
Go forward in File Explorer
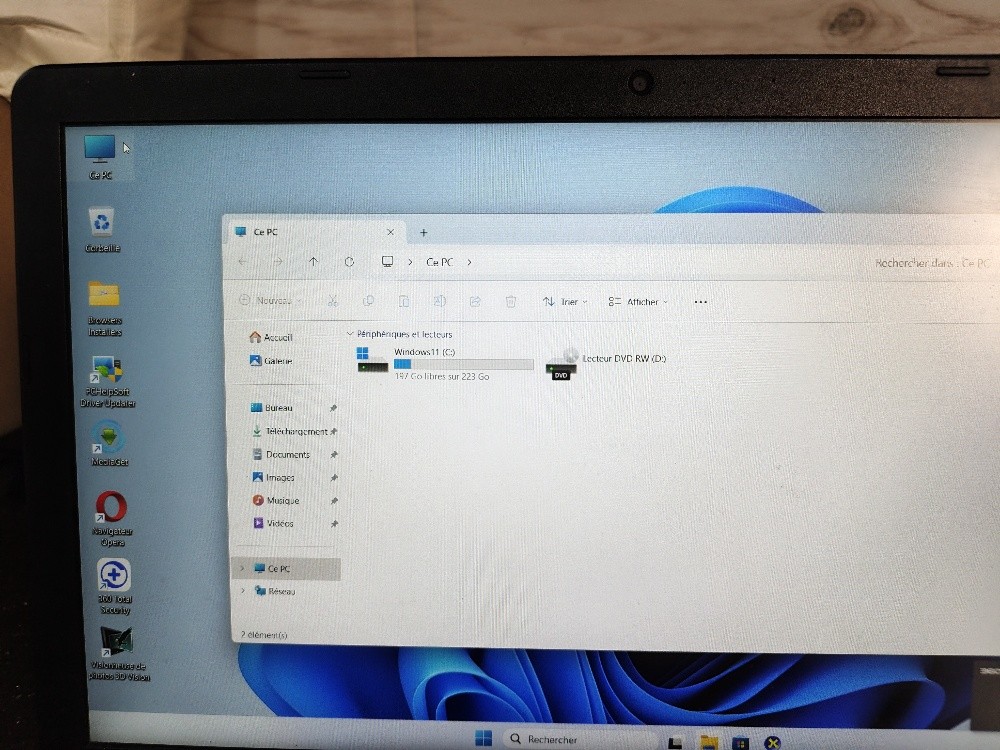click(x=277, y=261)
